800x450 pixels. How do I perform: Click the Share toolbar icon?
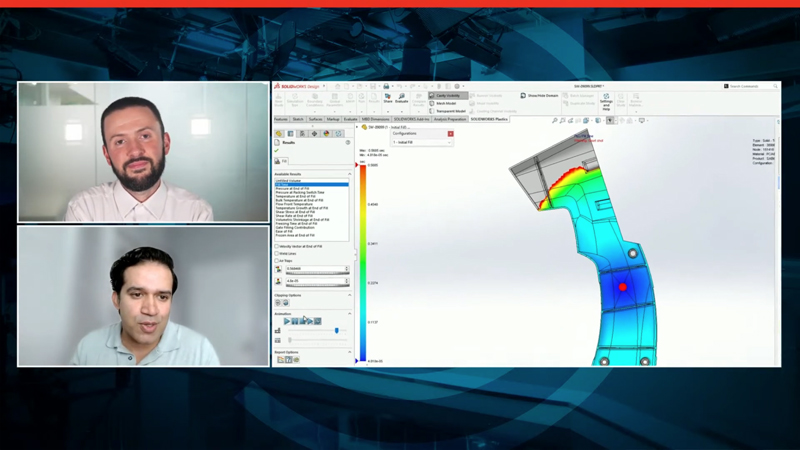387,100
